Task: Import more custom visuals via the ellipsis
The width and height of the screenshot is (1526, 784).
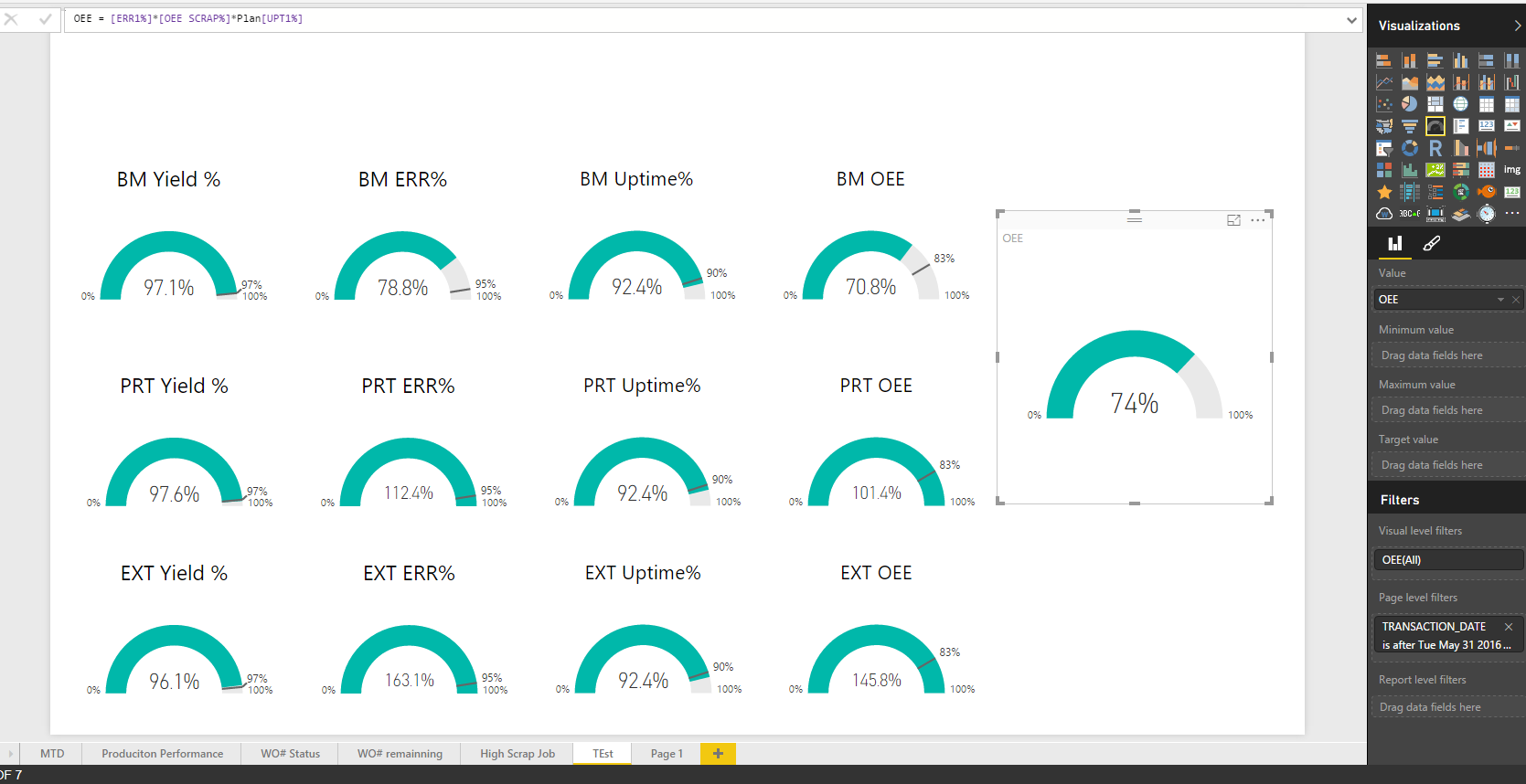Action: tap(1512, 214)
